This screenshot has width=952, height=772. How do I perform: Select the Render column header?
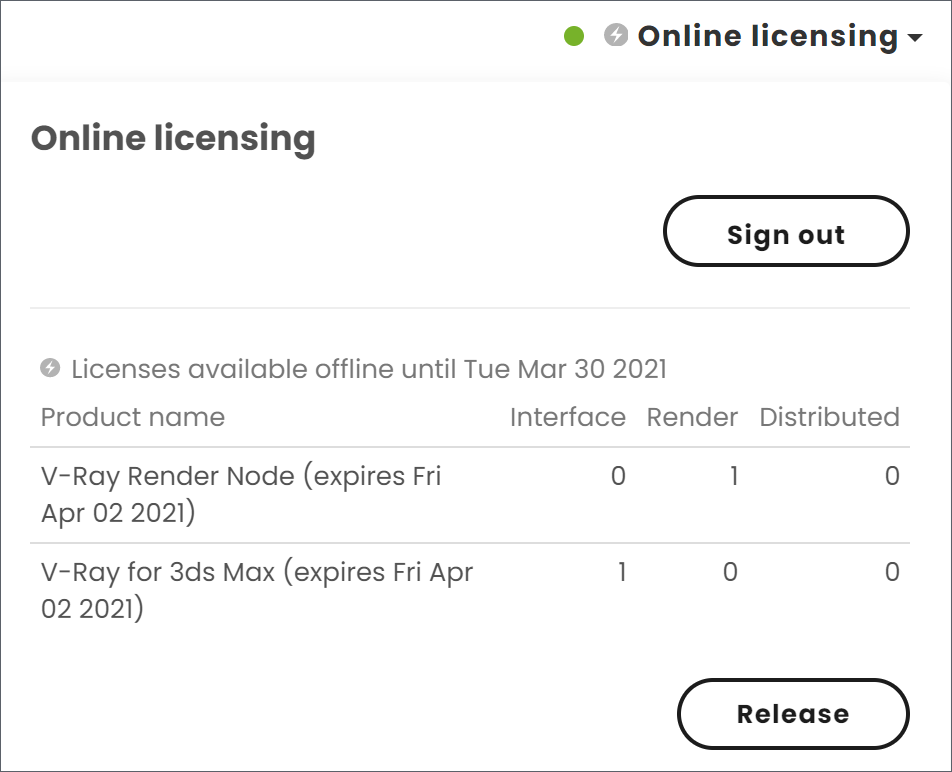pyautogui.click(x=692, y=417)
